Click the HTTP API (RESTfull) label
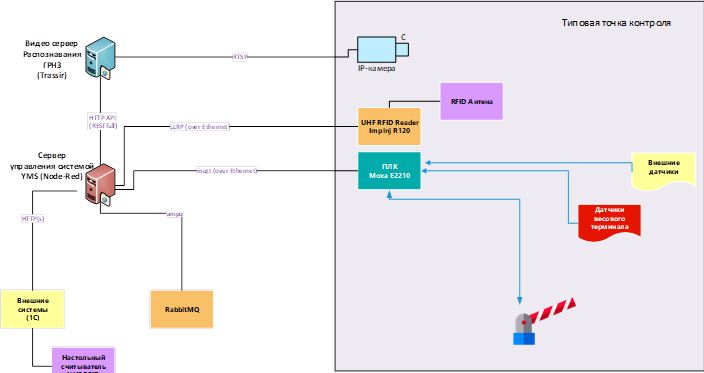 [x=103, y=122]
